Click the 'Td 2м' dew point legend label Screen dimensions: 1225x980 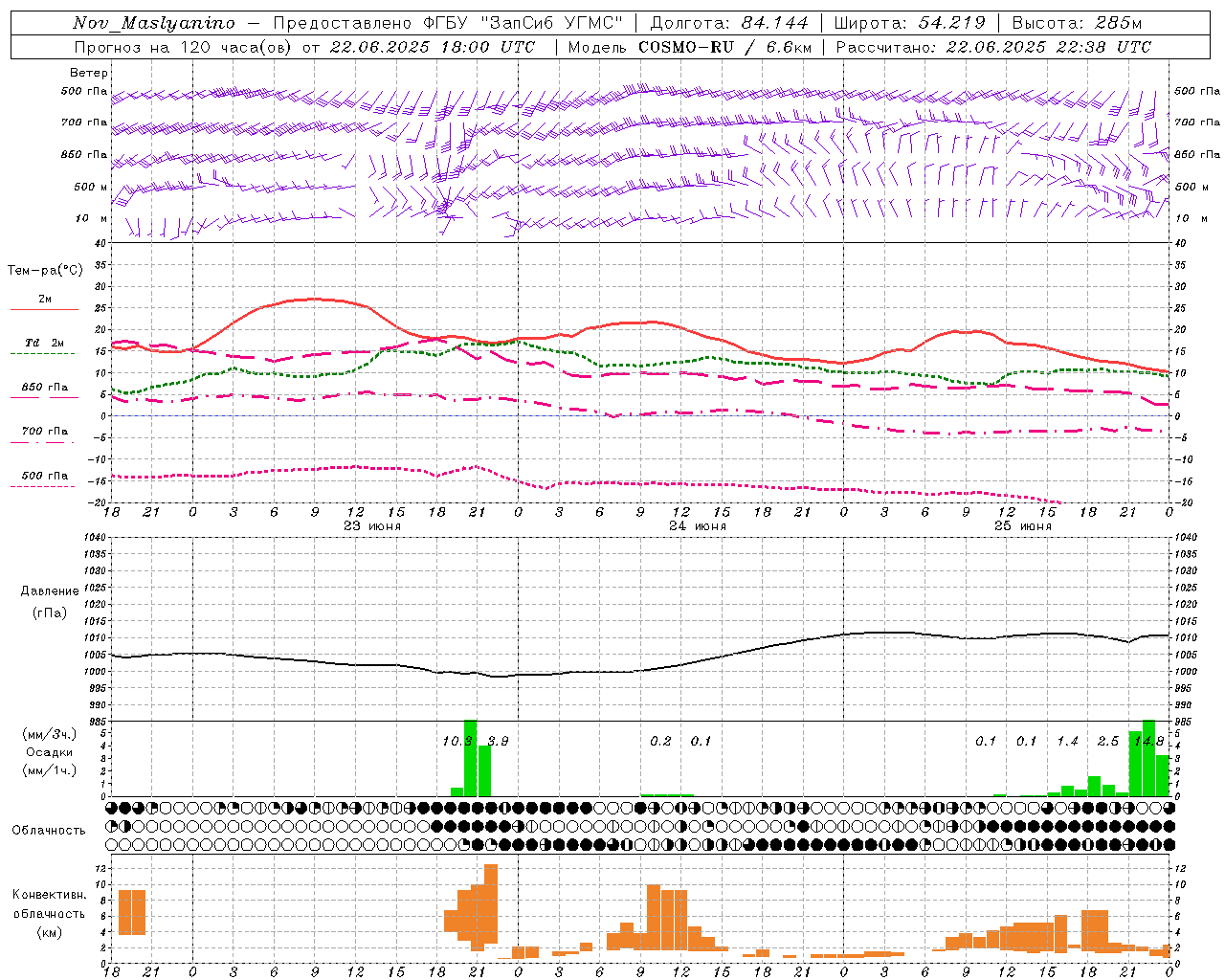coord(45,343)
